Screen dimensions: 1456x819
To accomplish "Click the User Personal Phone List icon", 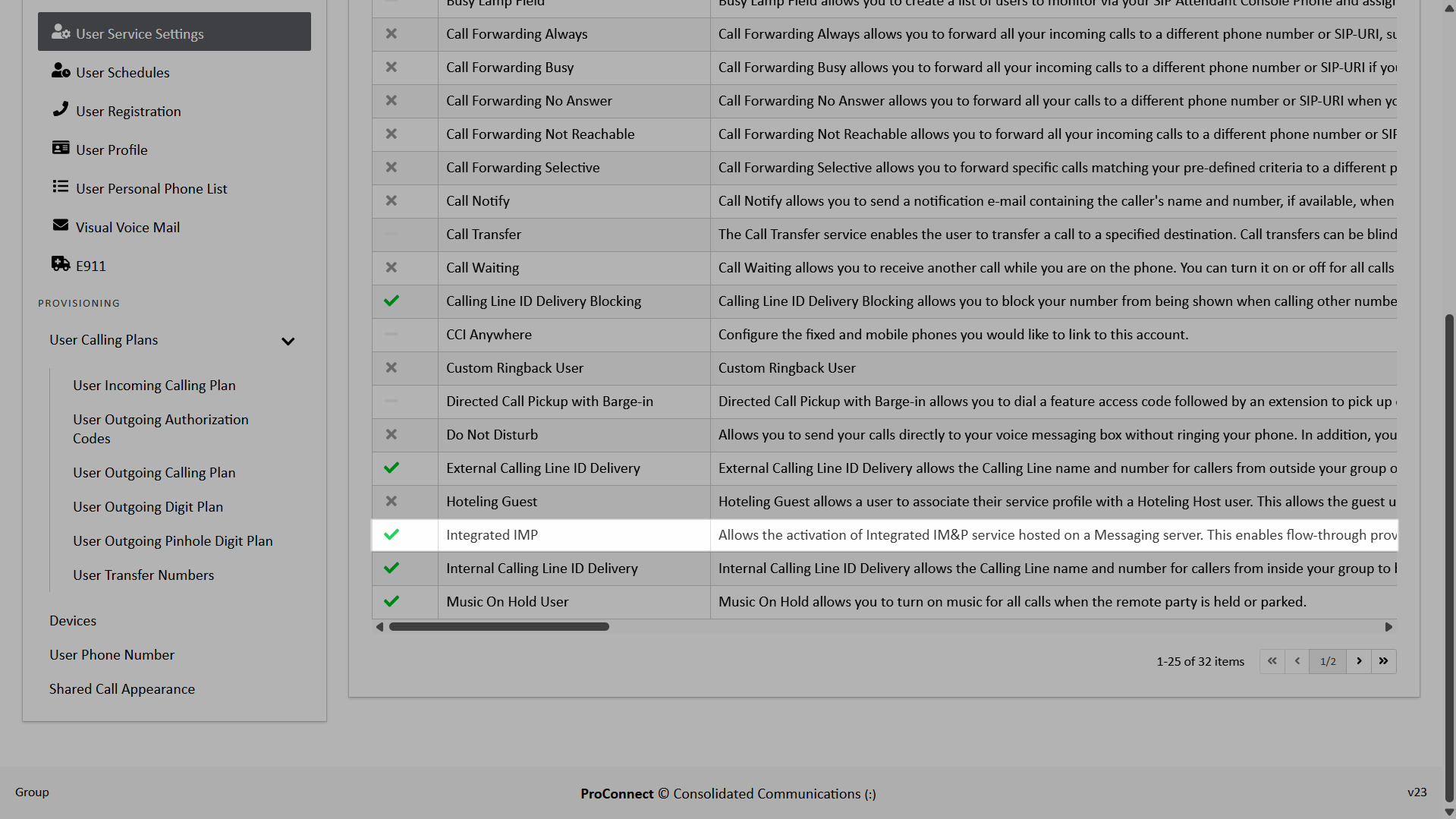I will (61, 187).
